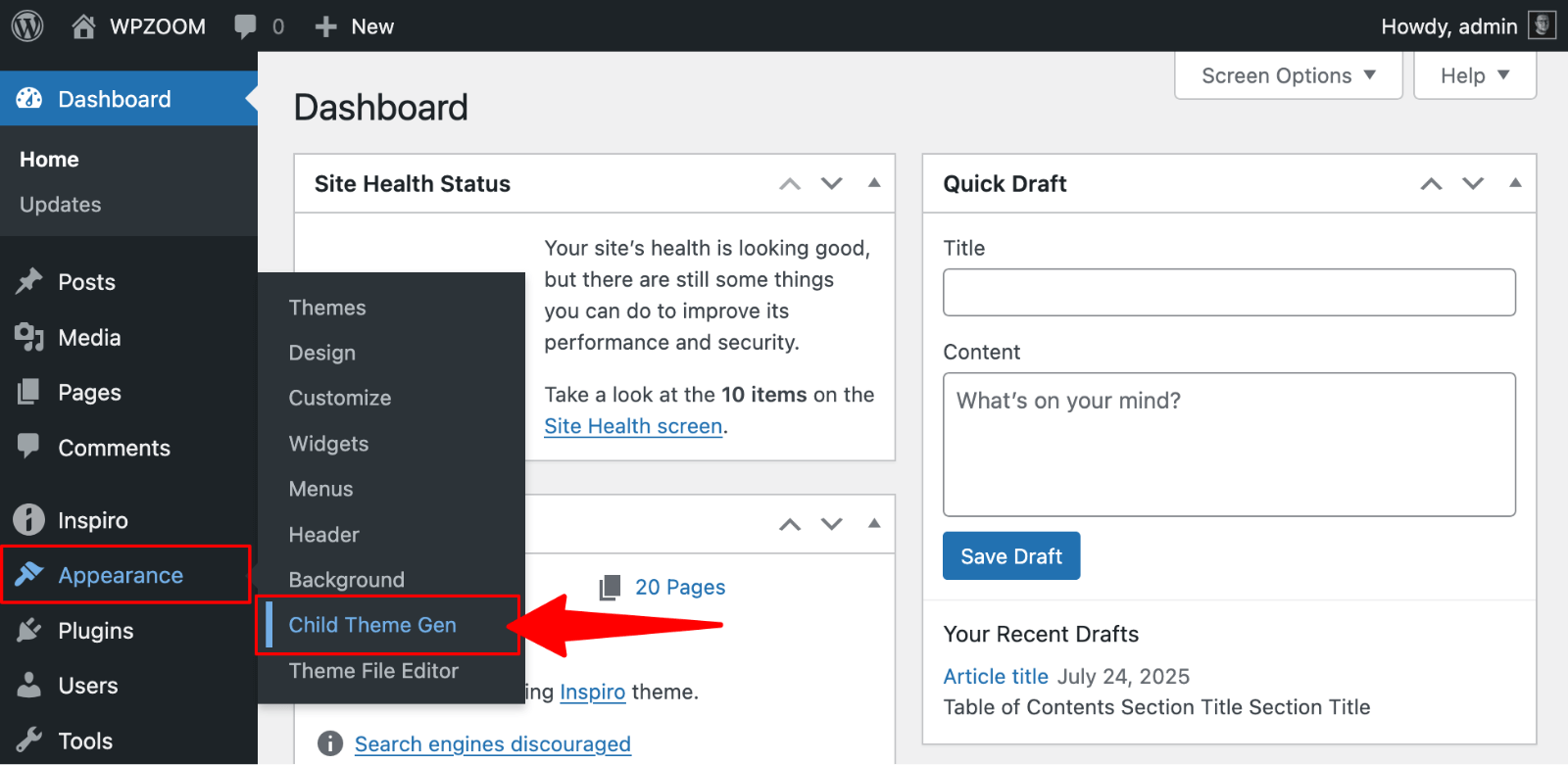Open the WPZOOM site home icon
1568x765 pixels.
coord(83,26)
